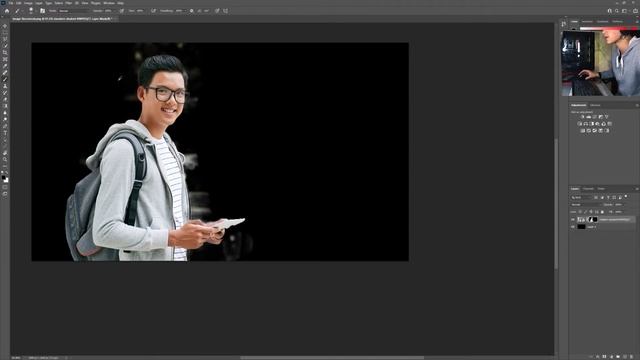This screenshot has height=360, width=640.
Task: Add a Levels adjustment layer
Action: point(589,116)
